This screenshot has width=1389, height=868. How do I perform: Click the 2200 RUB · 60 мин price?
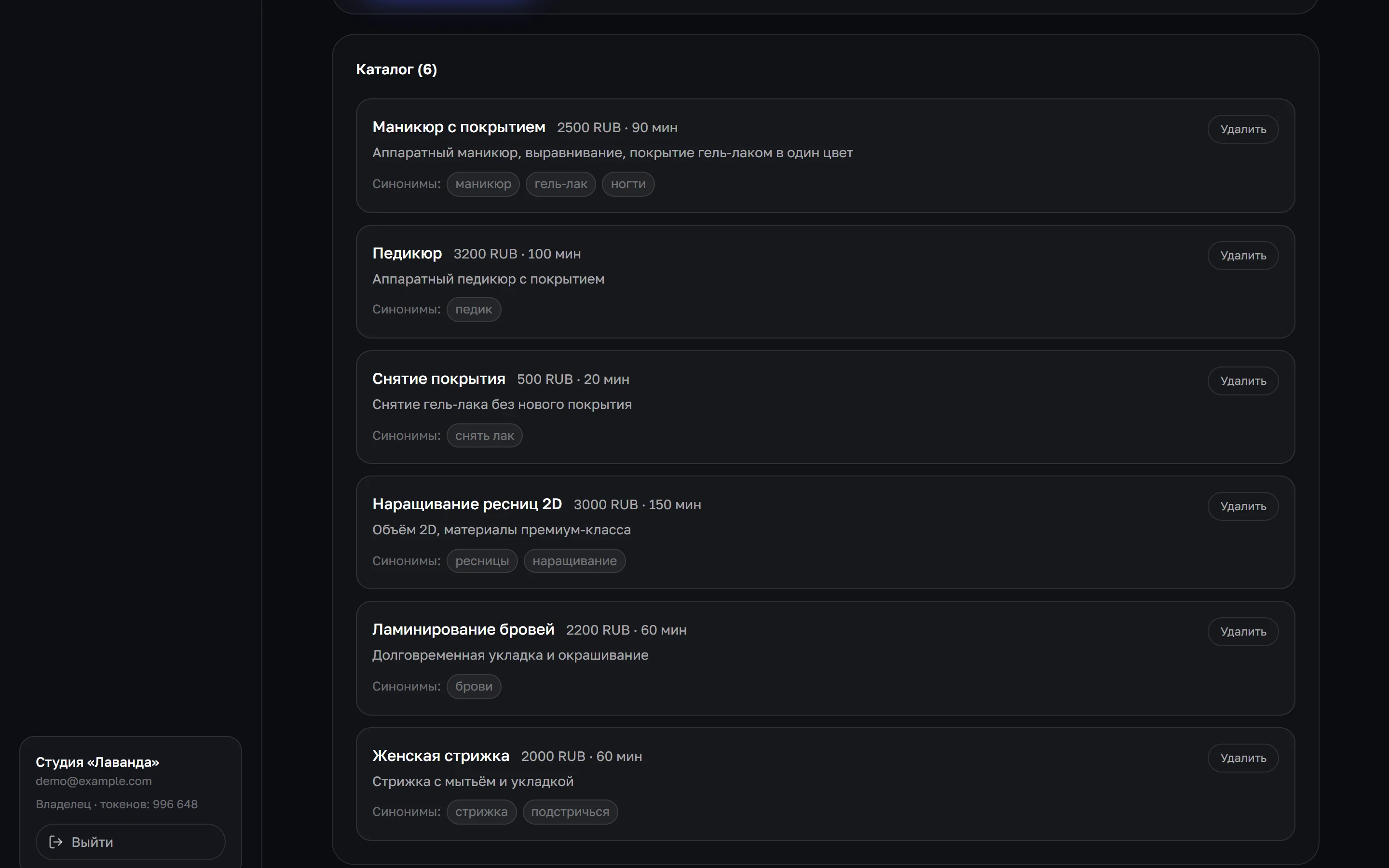point(626,630)
